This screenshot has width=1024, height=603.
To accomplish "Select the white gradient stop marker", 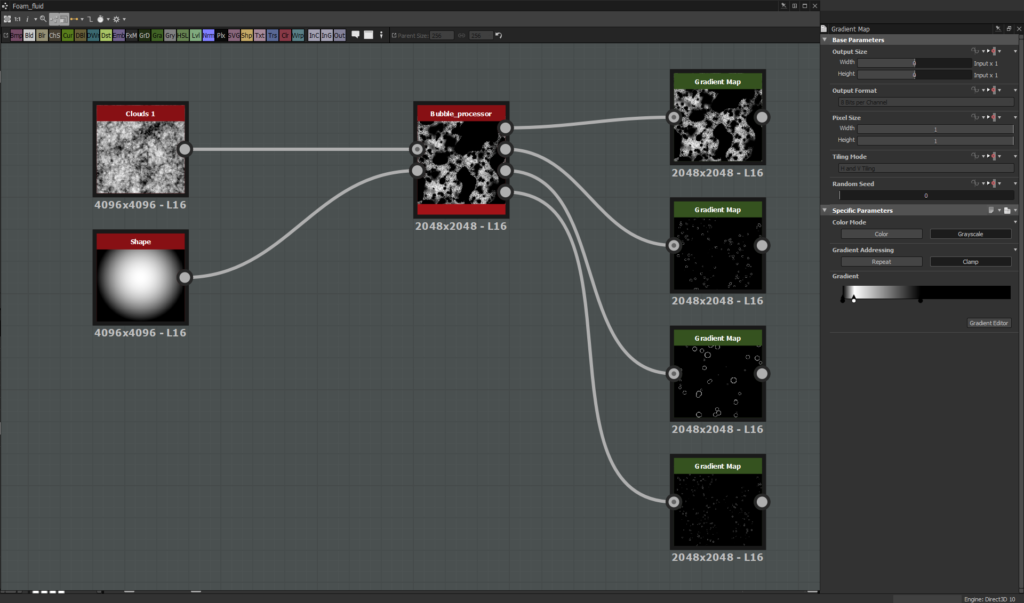I will click(x=853, y=300).
